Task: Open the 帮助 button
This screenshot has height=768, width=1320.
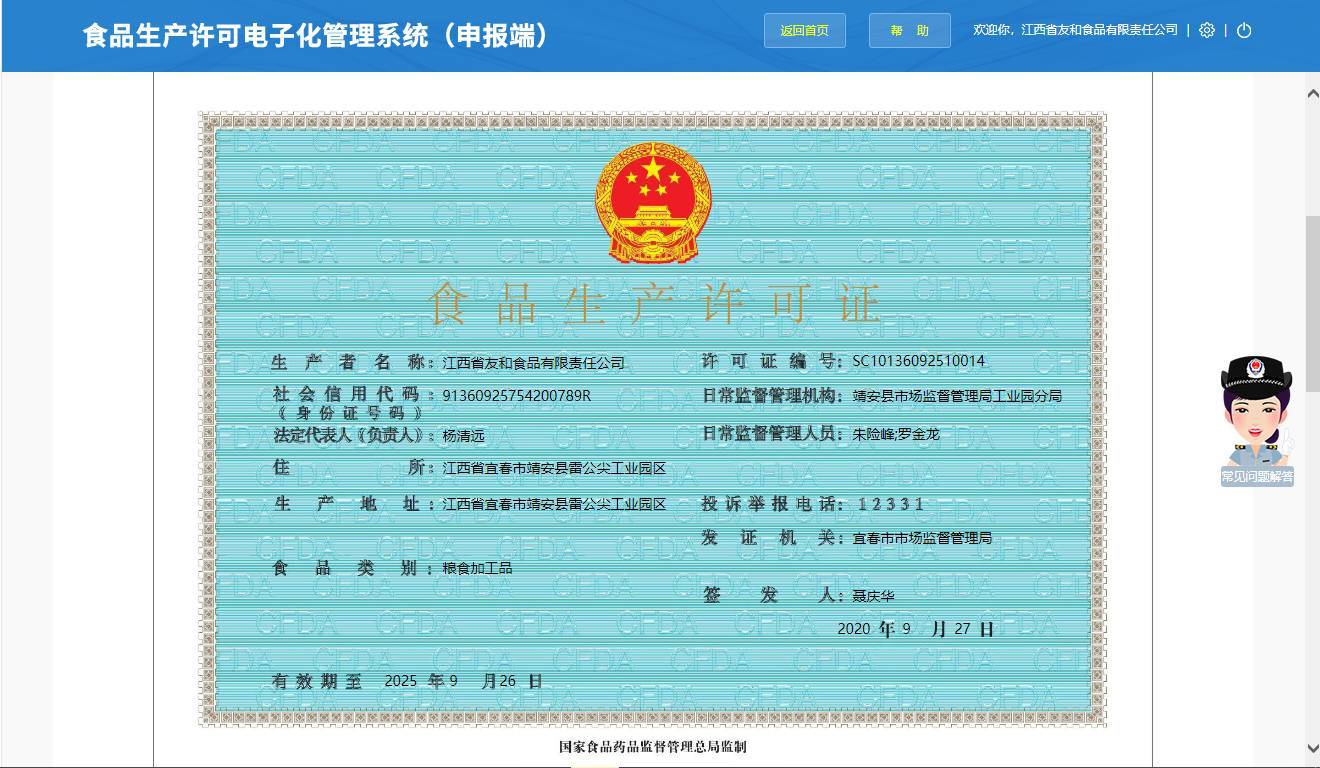Action: point(909,30)
